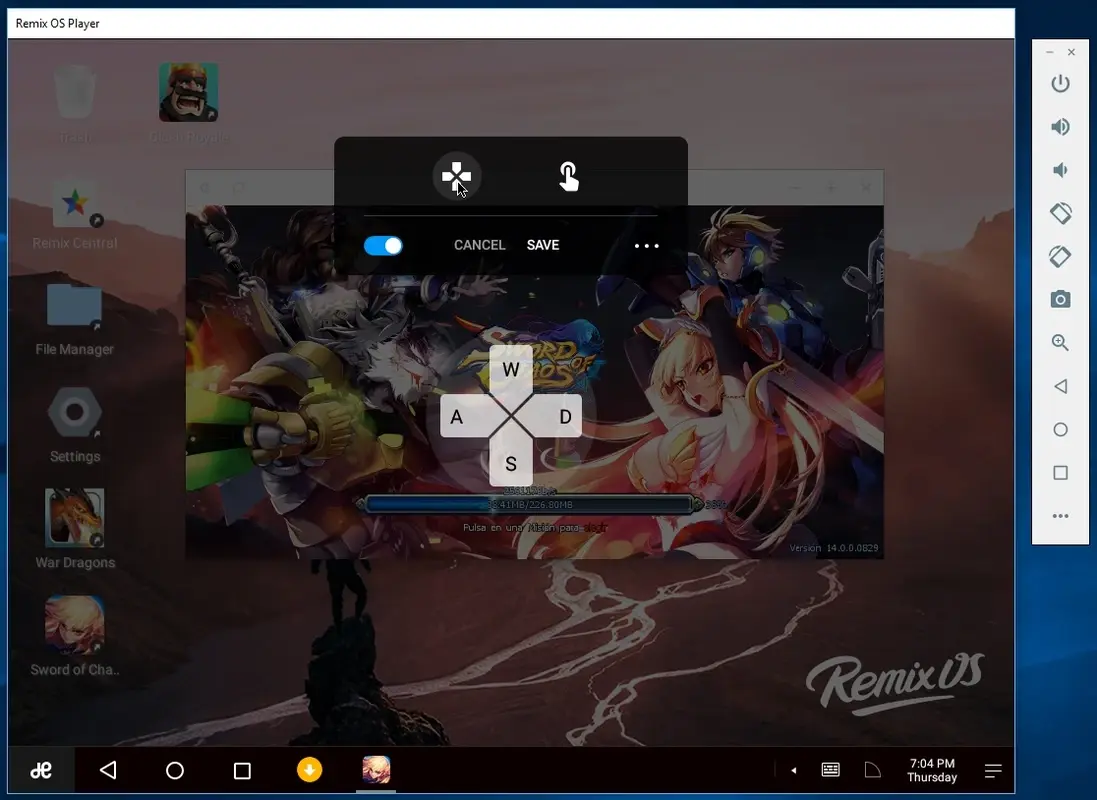Take a screenshot using the camera icon

[1060, 299]
